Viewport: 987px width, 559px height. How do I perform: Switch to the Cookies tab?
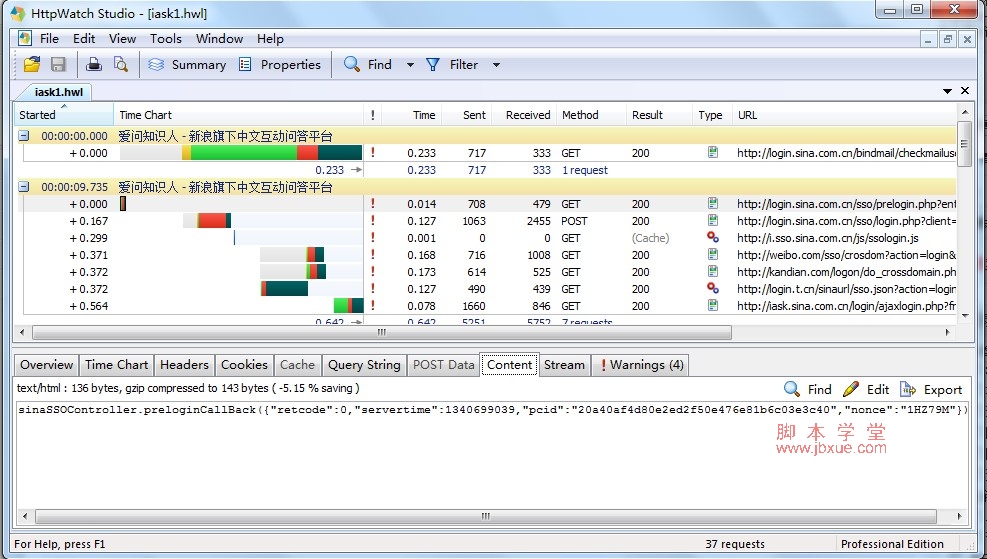244,364
